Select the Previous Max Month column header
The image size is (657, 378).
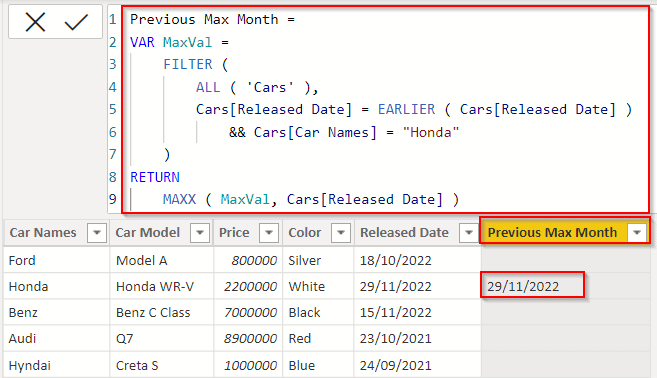565,233
